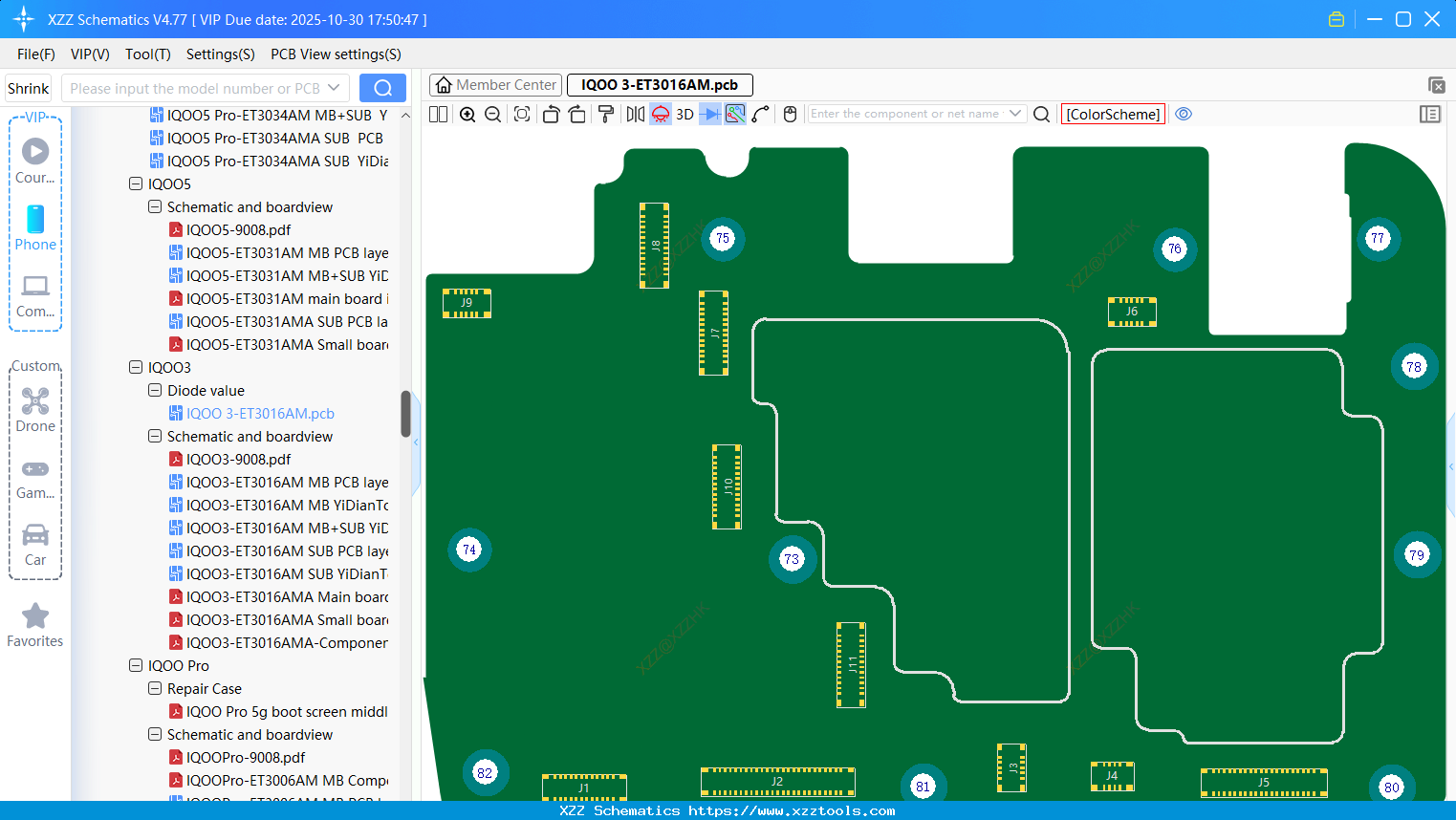
Task: Open the model number dropdown arrow
Action: tap(334, 88)
